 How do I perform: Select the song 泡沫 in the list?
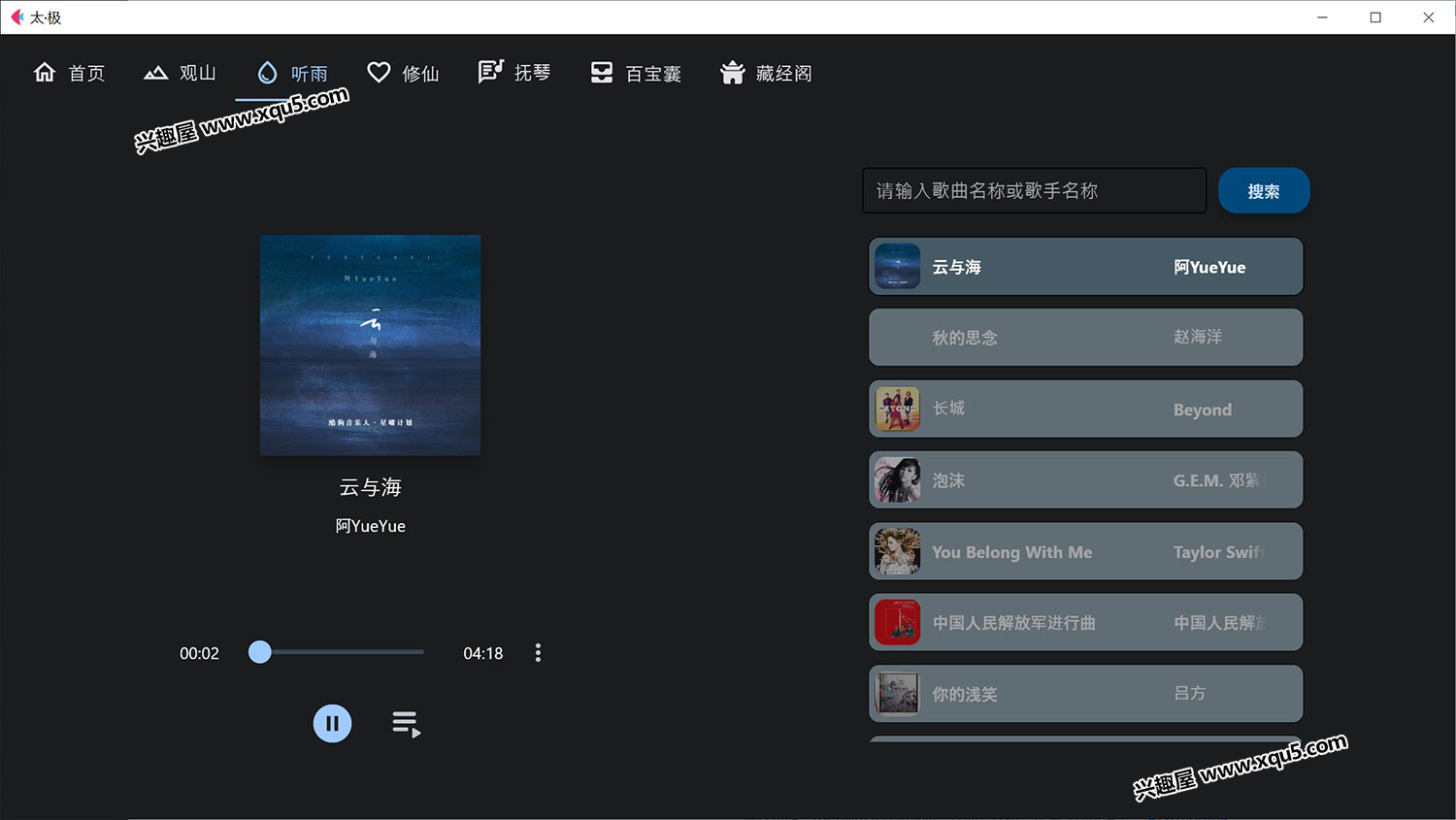[1085, 479]
